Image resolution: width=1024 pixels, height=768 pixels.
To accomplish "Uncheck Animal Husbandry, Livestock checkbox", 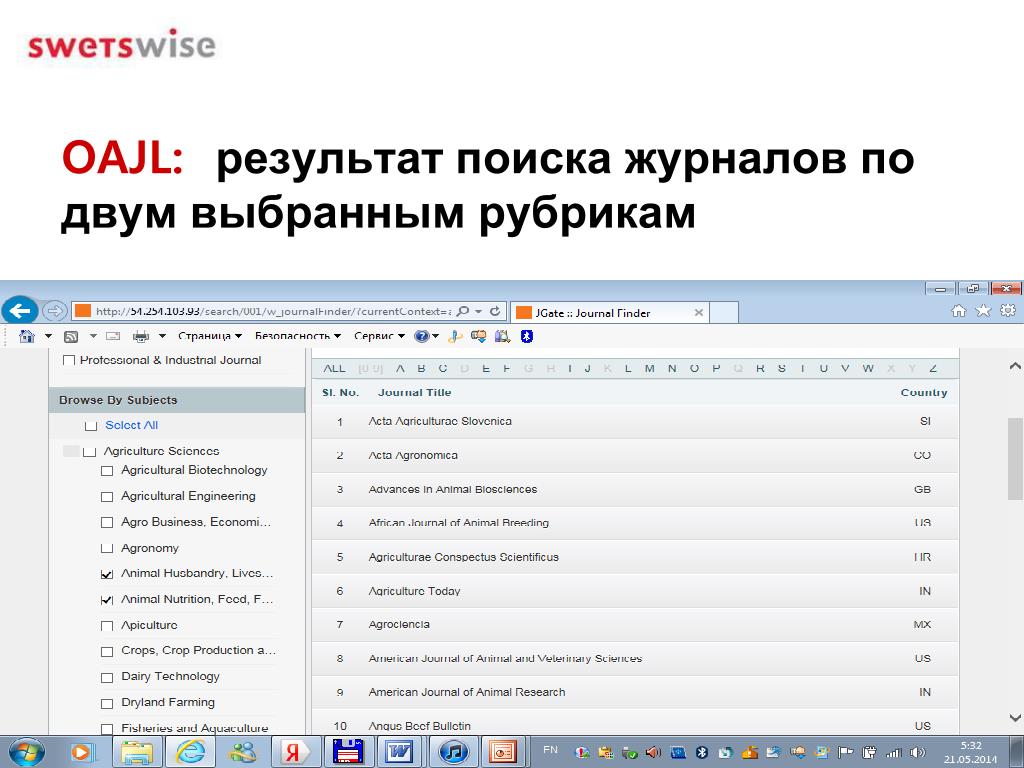I will 107,574.
